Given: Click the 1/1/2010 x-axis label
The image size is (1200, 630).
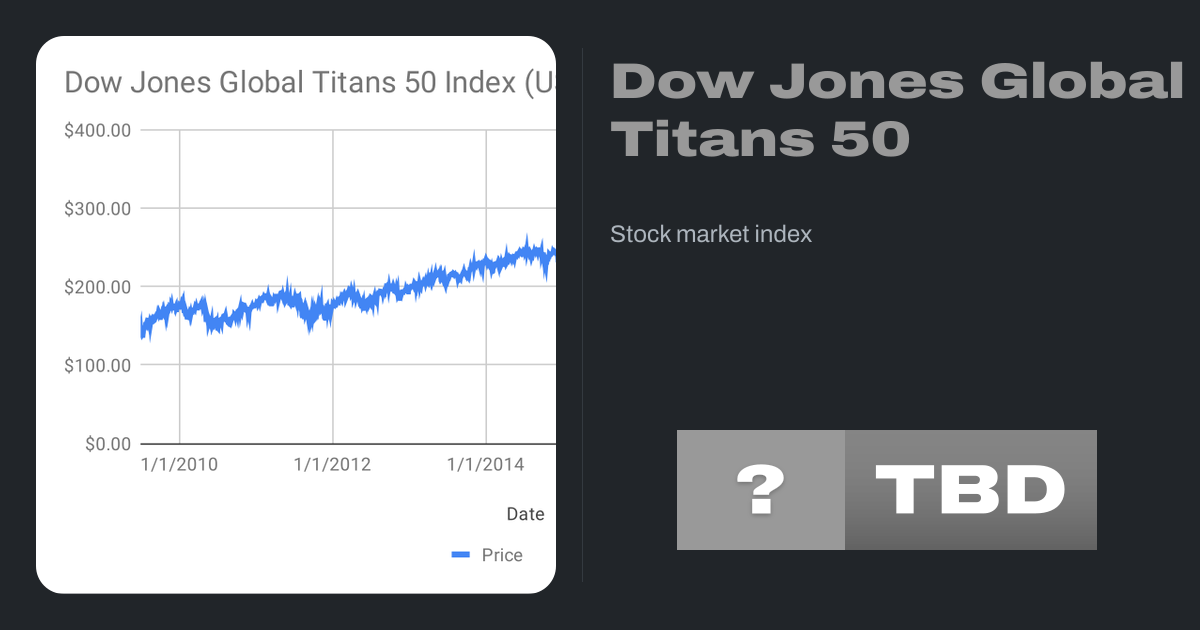Looking at the screenshot, I should pos(179,465).
